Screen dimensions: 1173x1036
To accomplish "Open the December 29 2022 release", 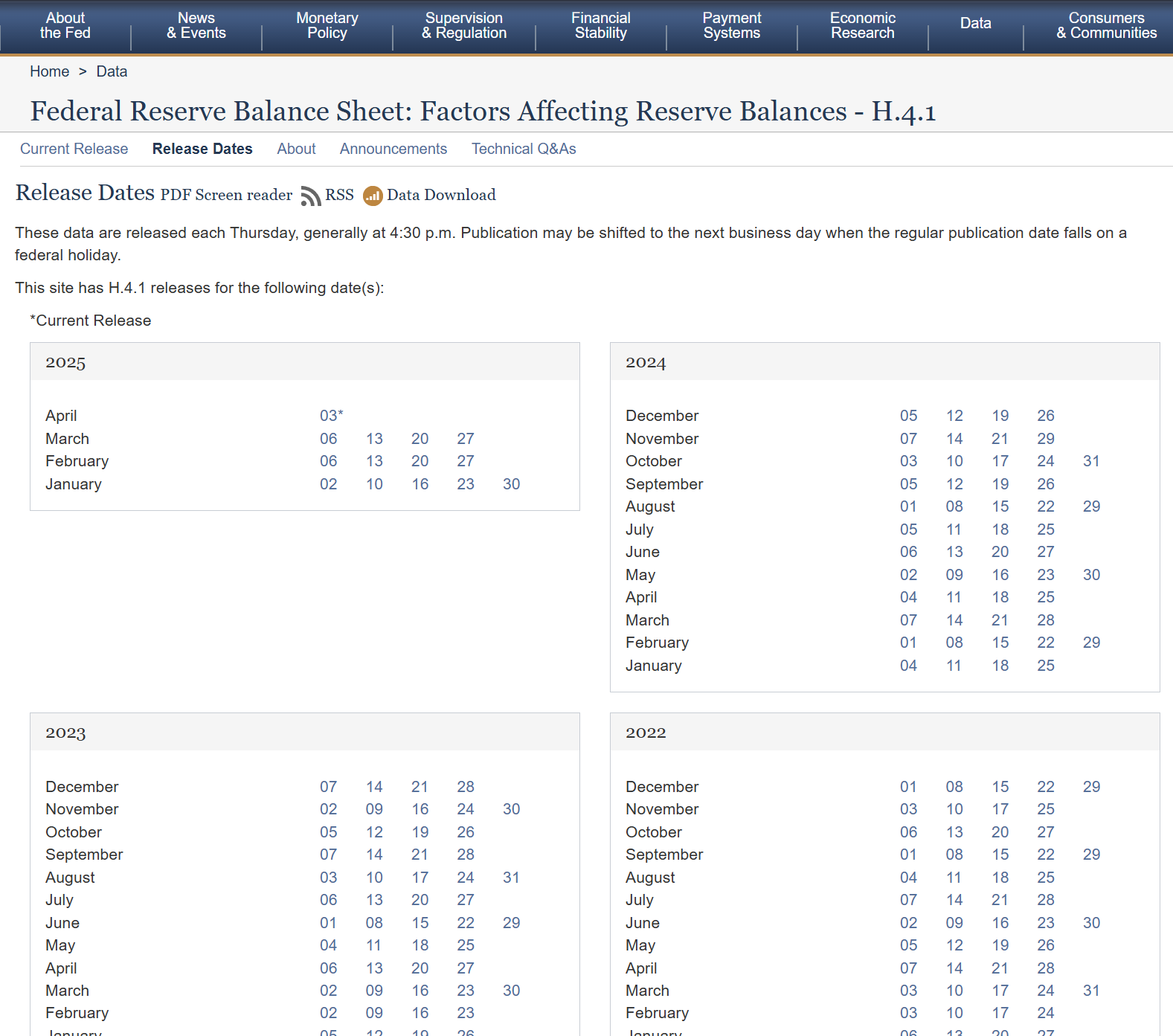I will [1091, 787].
